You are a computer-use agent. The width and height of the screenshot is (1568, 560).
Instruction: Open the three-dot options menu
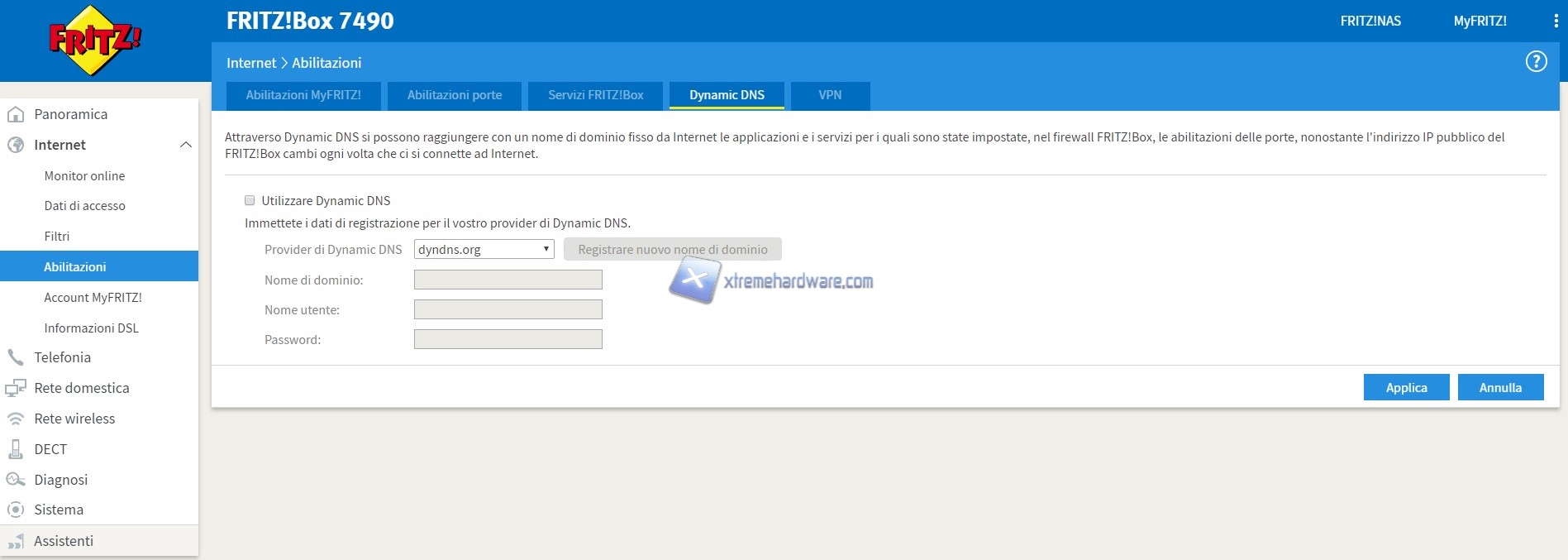(1556, 22)
